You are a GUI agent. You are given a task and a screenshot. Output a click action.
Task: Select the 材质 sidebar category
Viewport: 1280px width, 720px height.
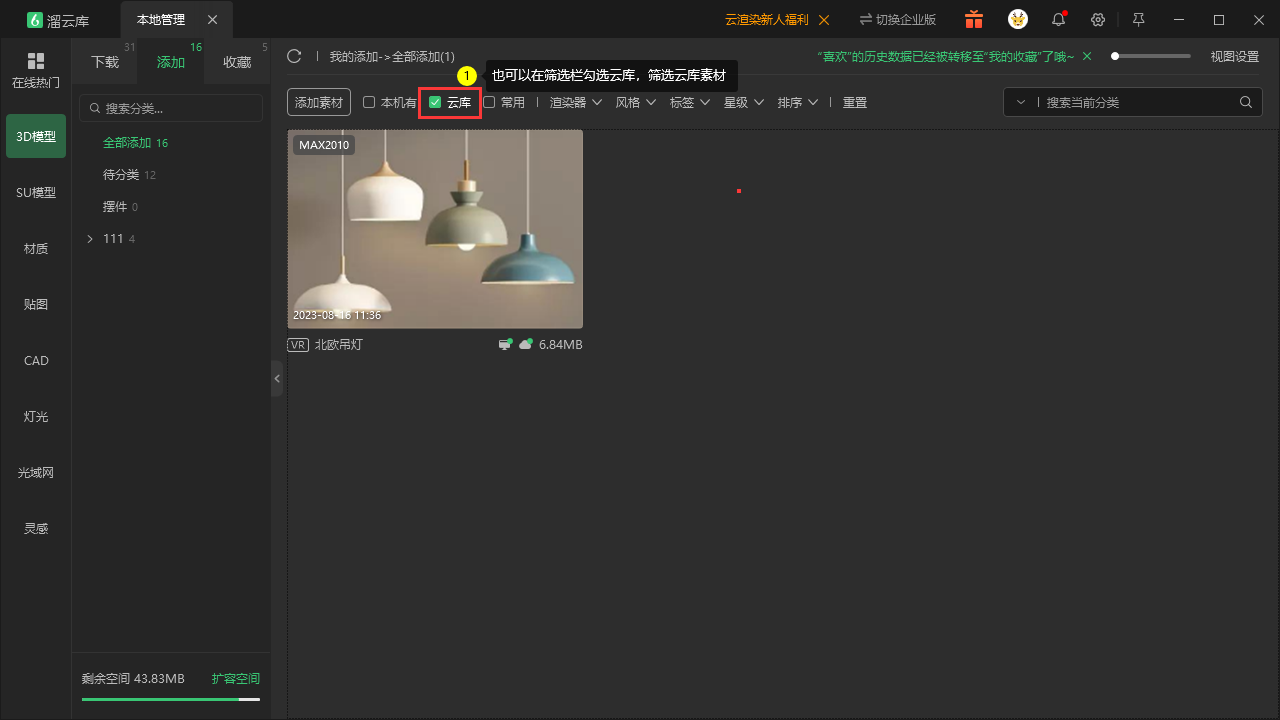[x=36, y=248]
